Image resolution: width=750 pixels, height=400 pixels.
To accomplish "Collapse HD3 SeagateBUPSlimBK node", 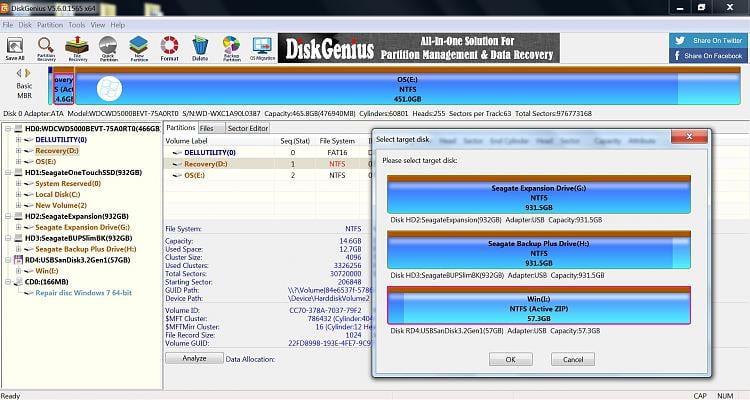I will click(8, 238).
